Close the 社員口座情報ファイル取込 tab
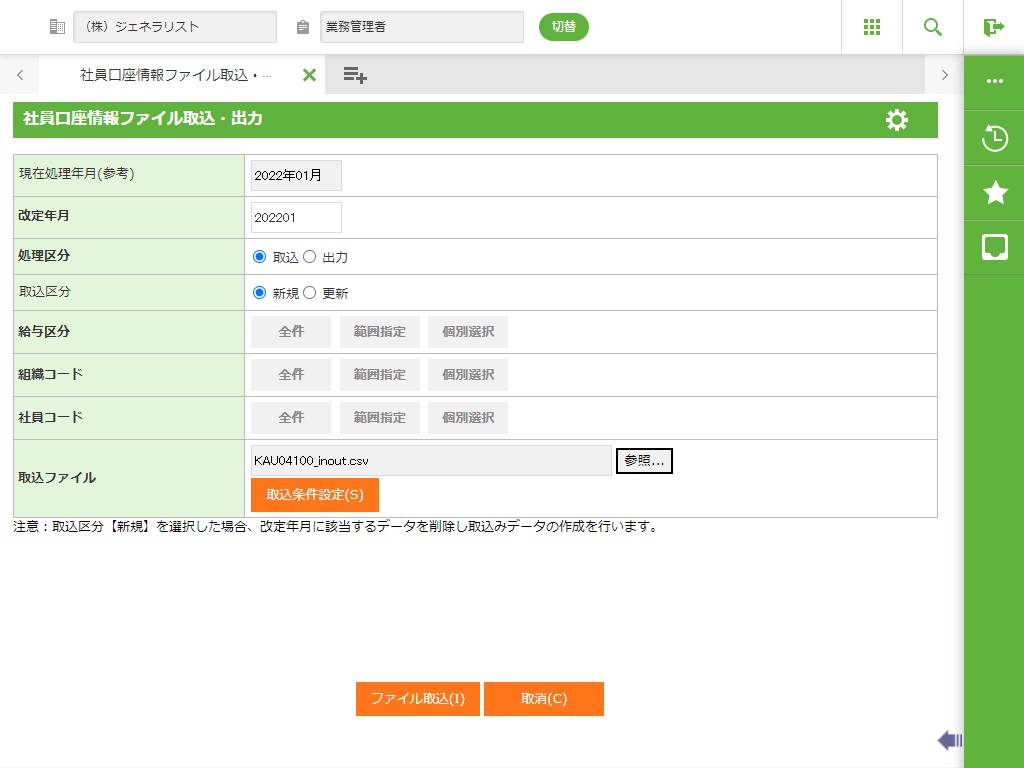The image size is (1024, 768). point(309,75)
